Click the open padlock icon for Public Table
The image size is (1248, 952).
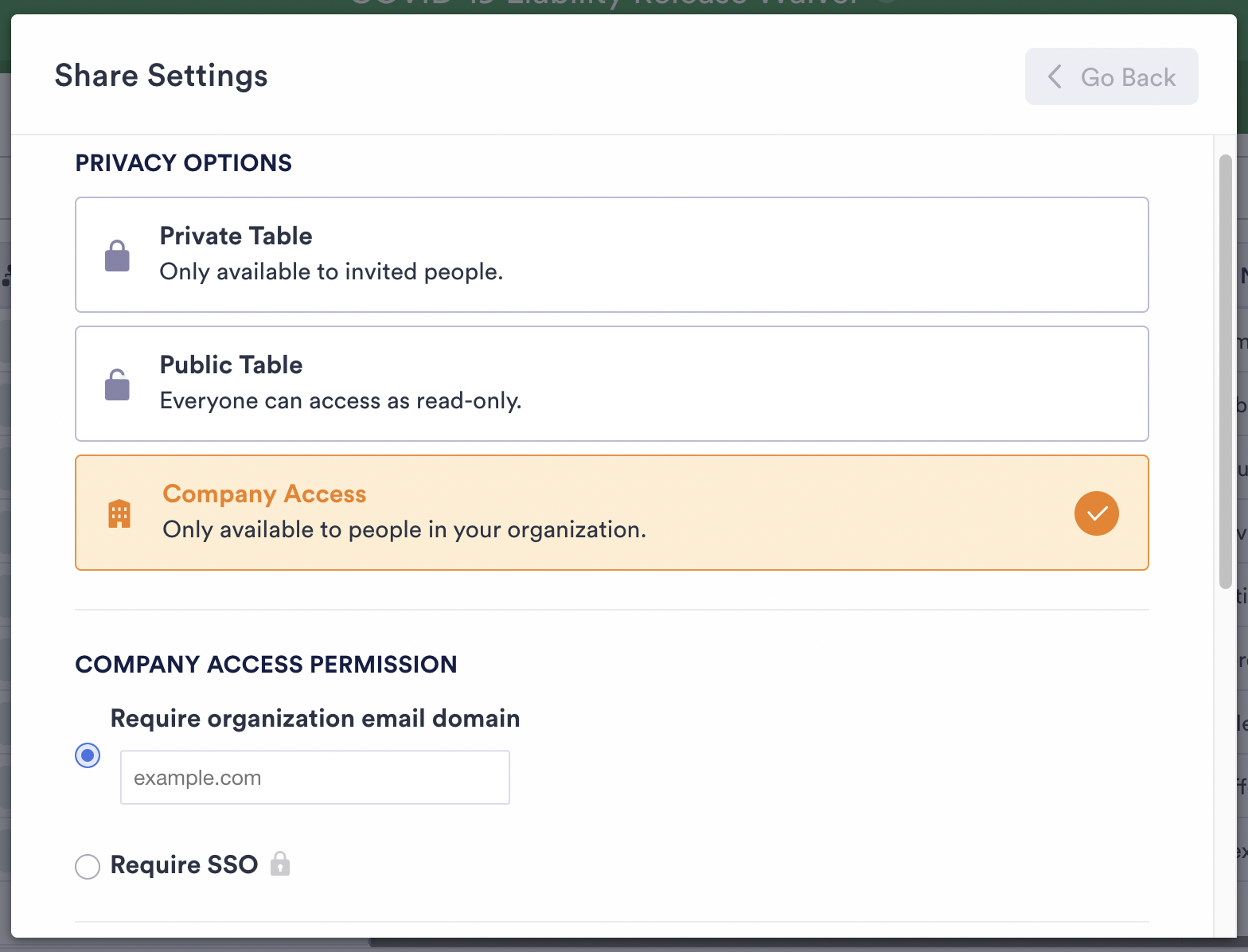point(117,384)
